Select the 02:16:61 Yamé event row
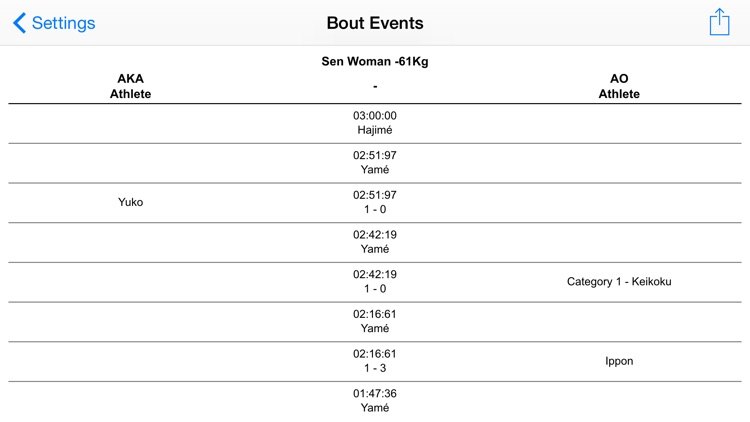The width and height of the screenshot is (750, 422). click(375, 321)
